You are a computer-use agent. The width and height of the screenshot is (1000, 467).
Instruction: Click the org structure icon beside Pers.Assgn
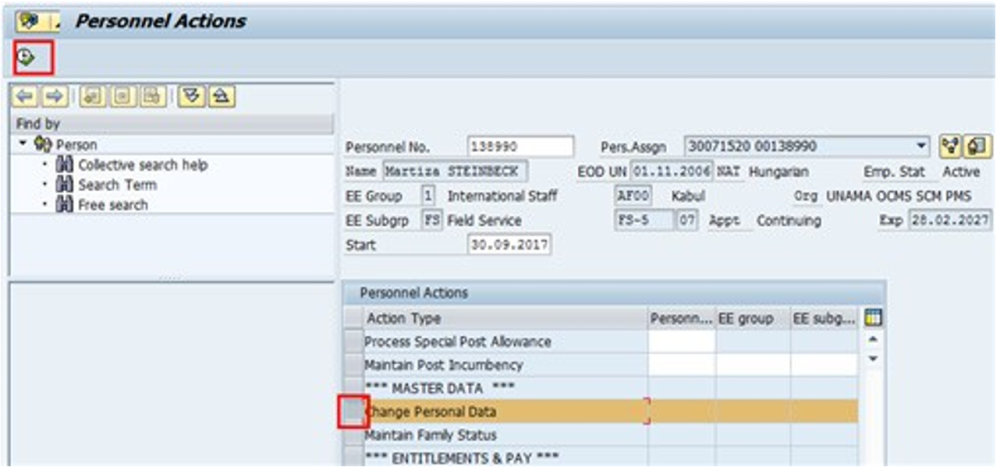949,145
